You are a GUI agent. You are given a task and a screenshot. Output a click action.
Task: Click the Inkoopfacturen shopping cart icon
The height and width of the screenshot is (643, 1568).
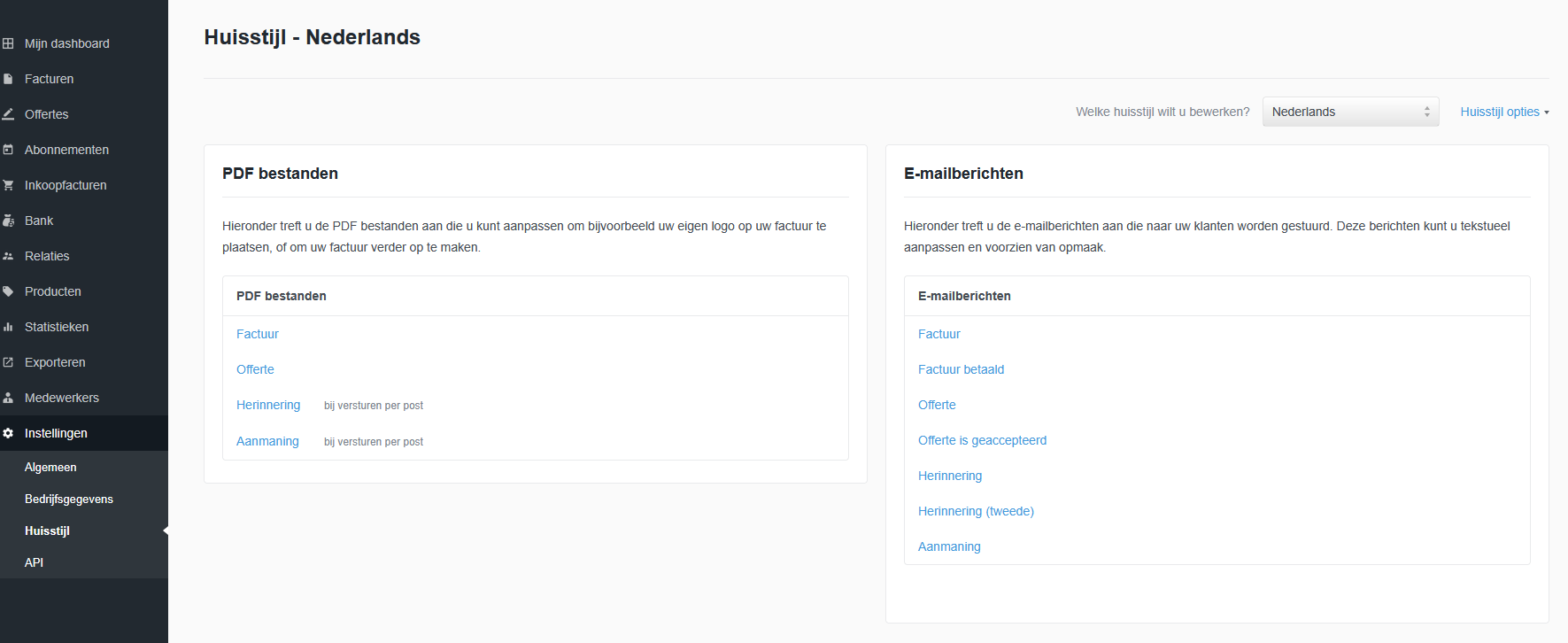(x=8, y=185)
